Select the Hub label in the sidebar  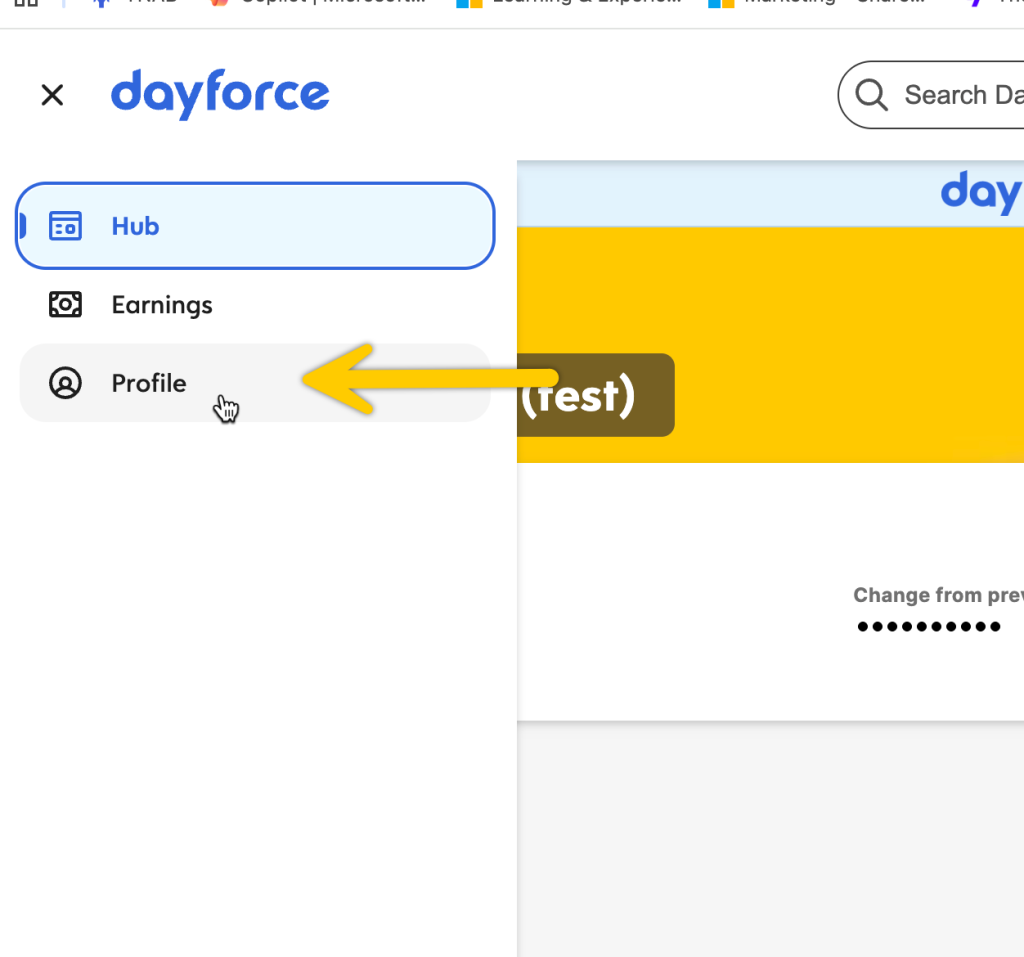(x=135, y=226)
